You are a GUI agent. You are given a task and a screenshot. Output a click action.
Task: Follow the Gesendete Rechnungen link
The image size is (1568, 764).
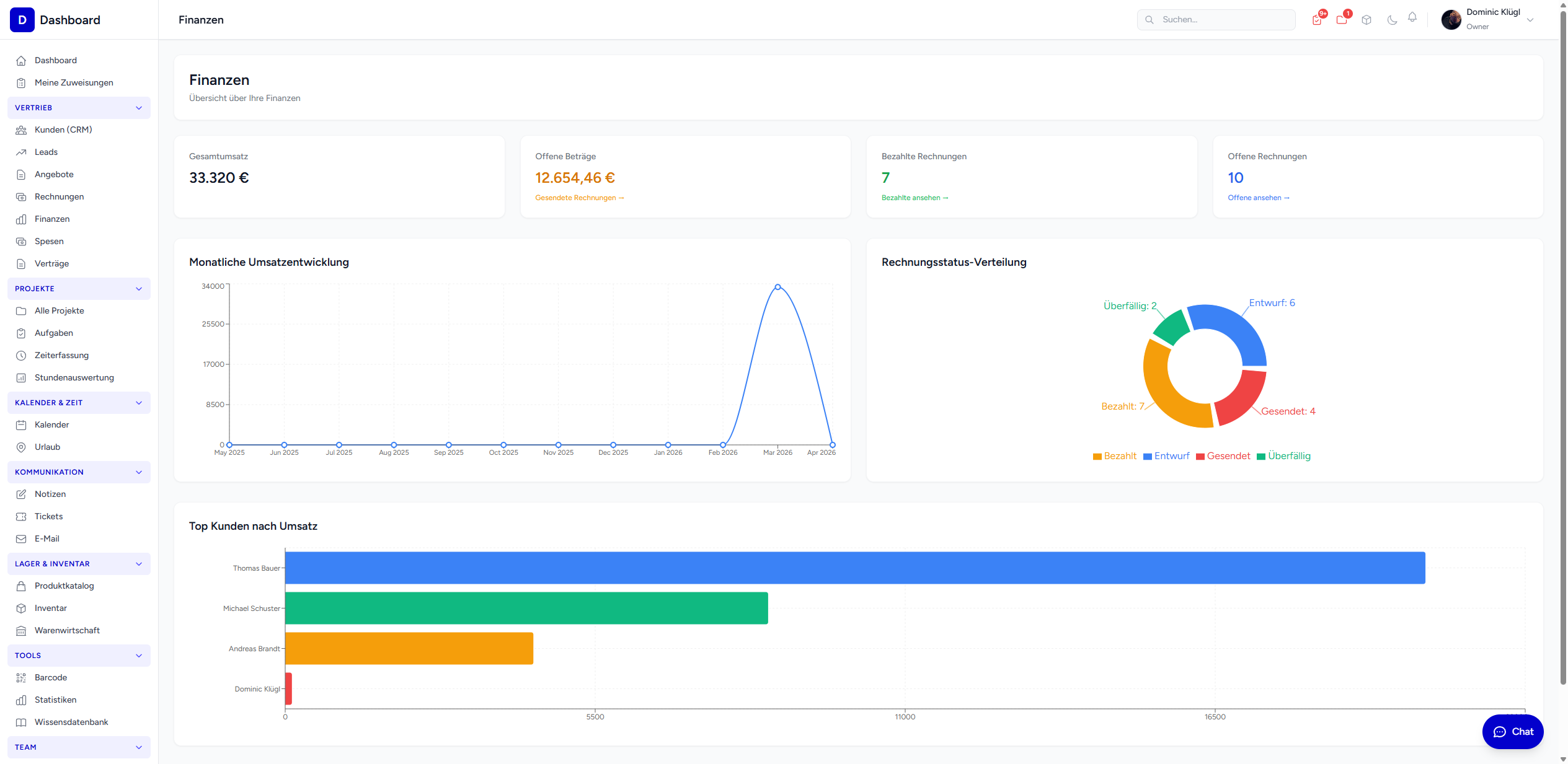coord(579,198)
